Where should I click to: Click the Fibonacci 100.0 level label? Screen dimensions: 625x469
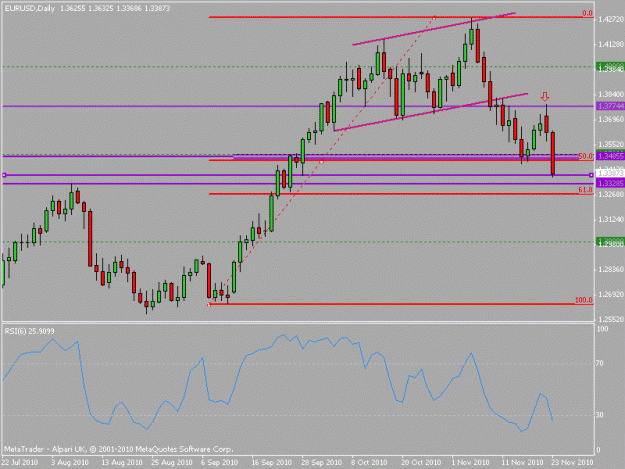click(x=584, y=300)
